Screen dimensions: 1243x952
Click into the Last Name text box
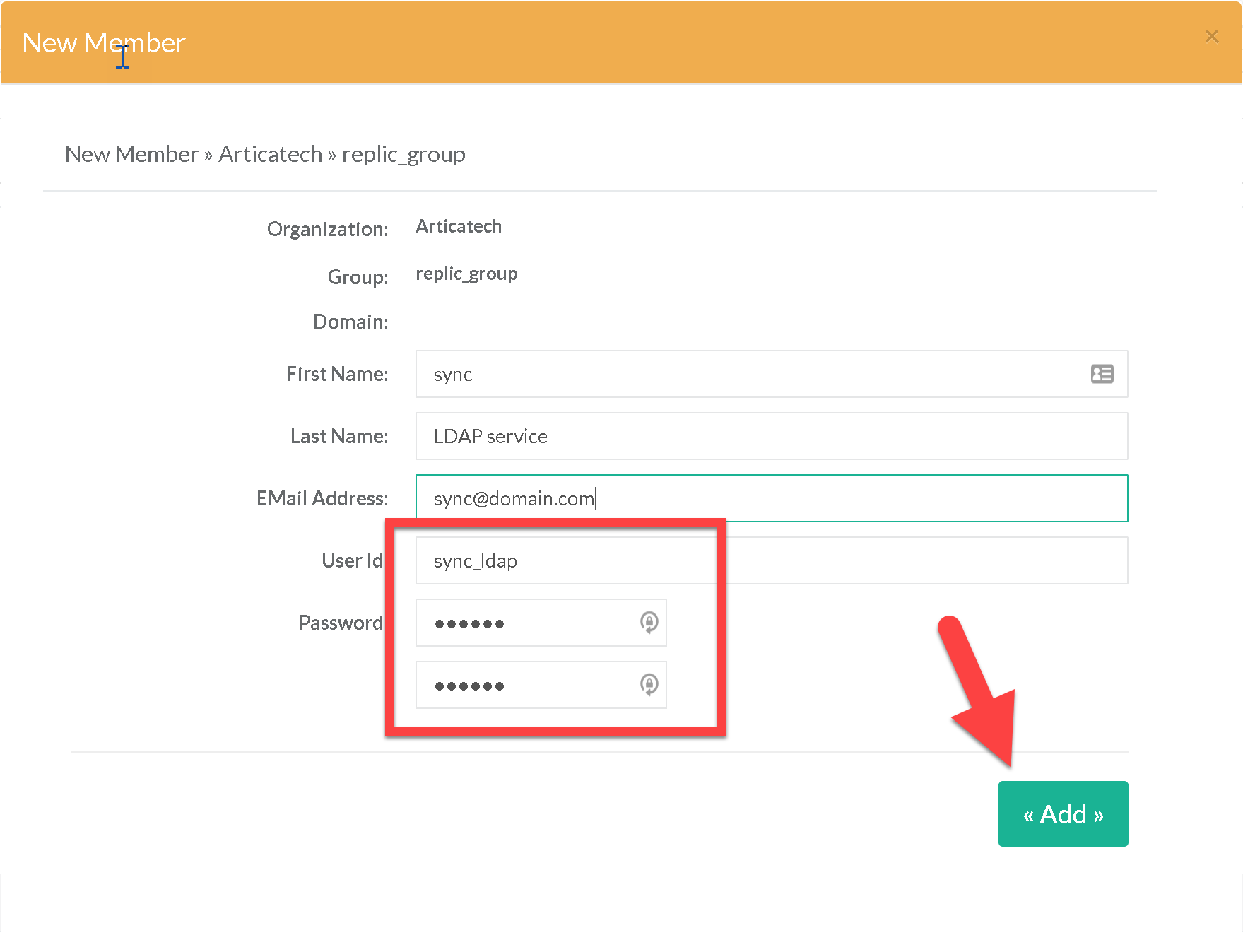coord(770,436)
